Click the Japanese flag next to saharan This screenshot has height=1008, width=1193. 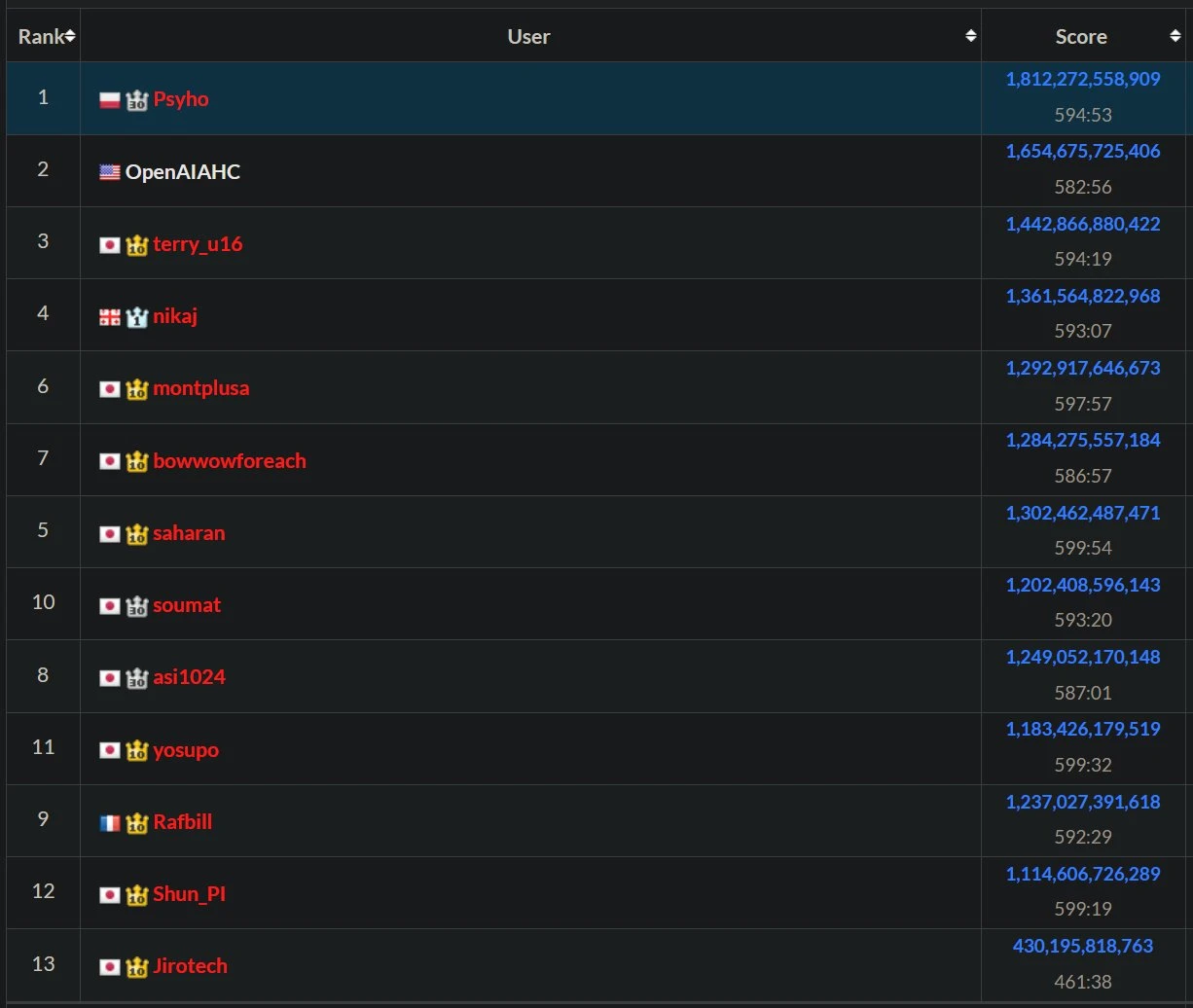point(110,532)
